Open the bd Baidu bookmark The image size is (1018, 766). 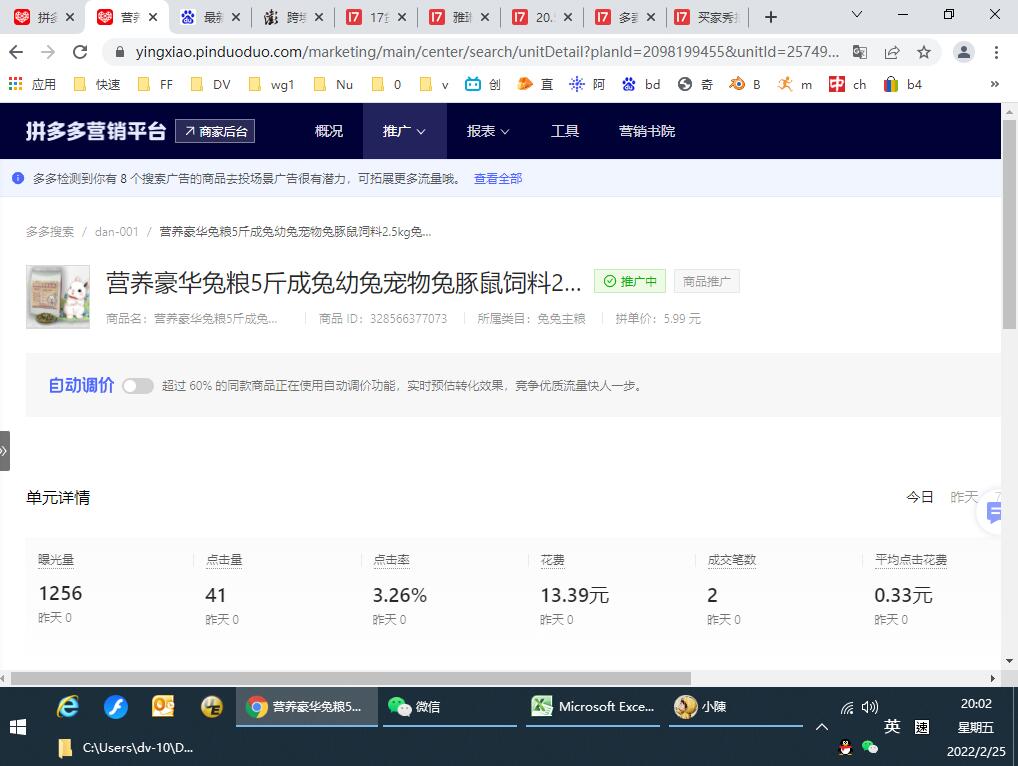(x=641, y=84)
